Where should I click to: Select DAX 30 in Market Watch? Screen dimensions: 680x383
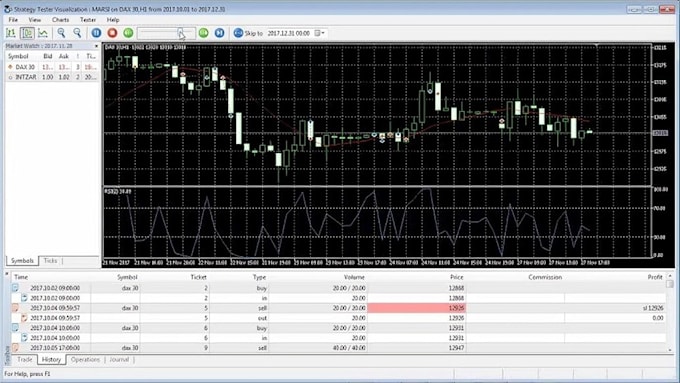[x=52, y=67]
